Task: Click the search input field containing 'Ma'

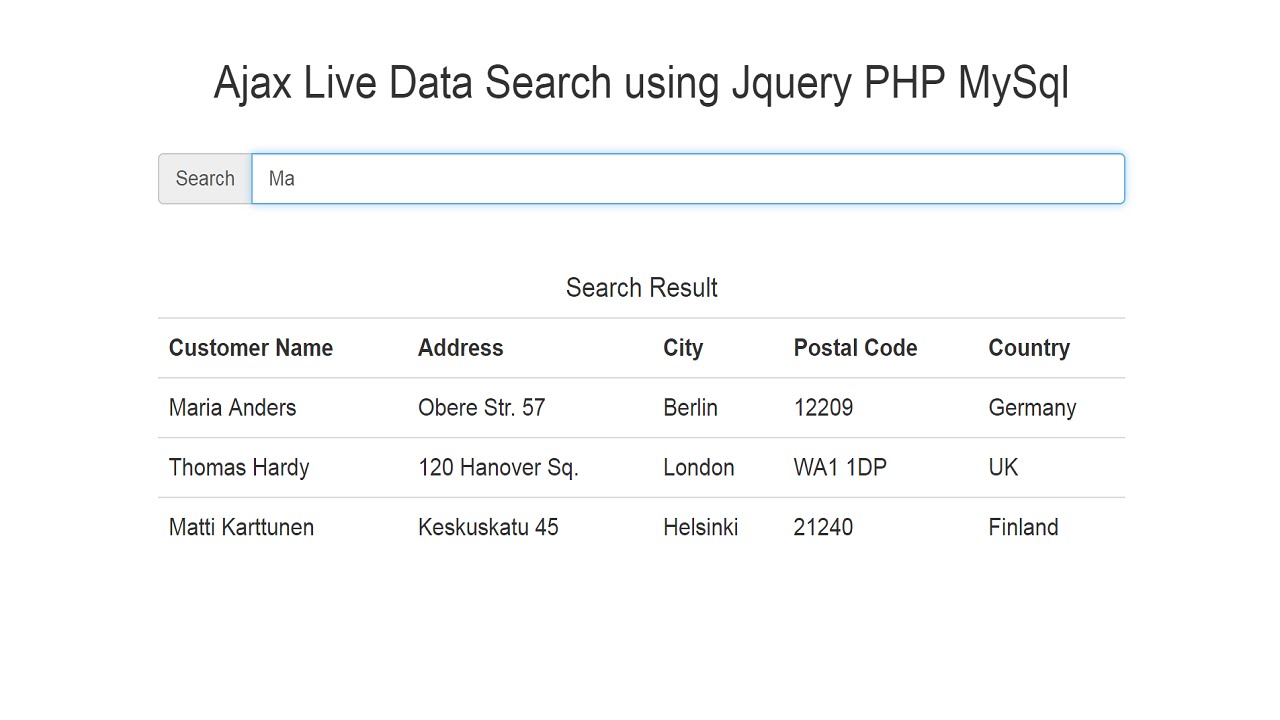Action: tap(688, 179)
